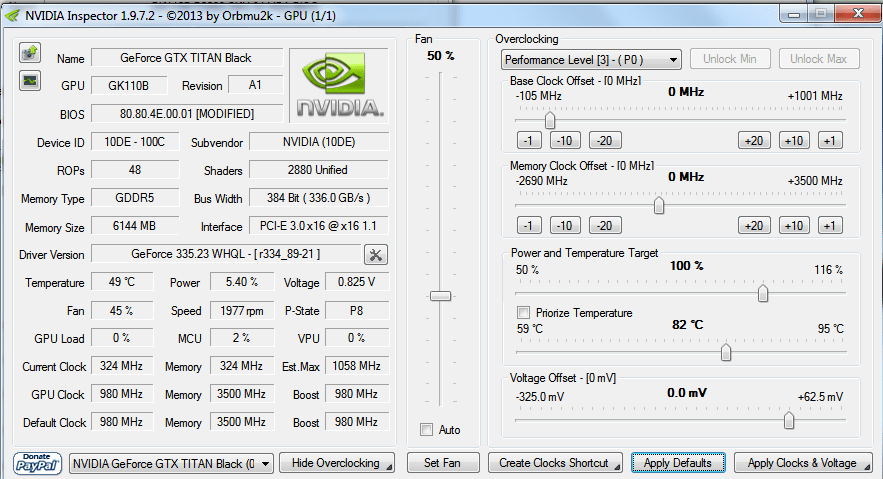The image size is (883, 479).
Task: Click Base Clock Offset -1 button
Action: click(x=529, y=141)
